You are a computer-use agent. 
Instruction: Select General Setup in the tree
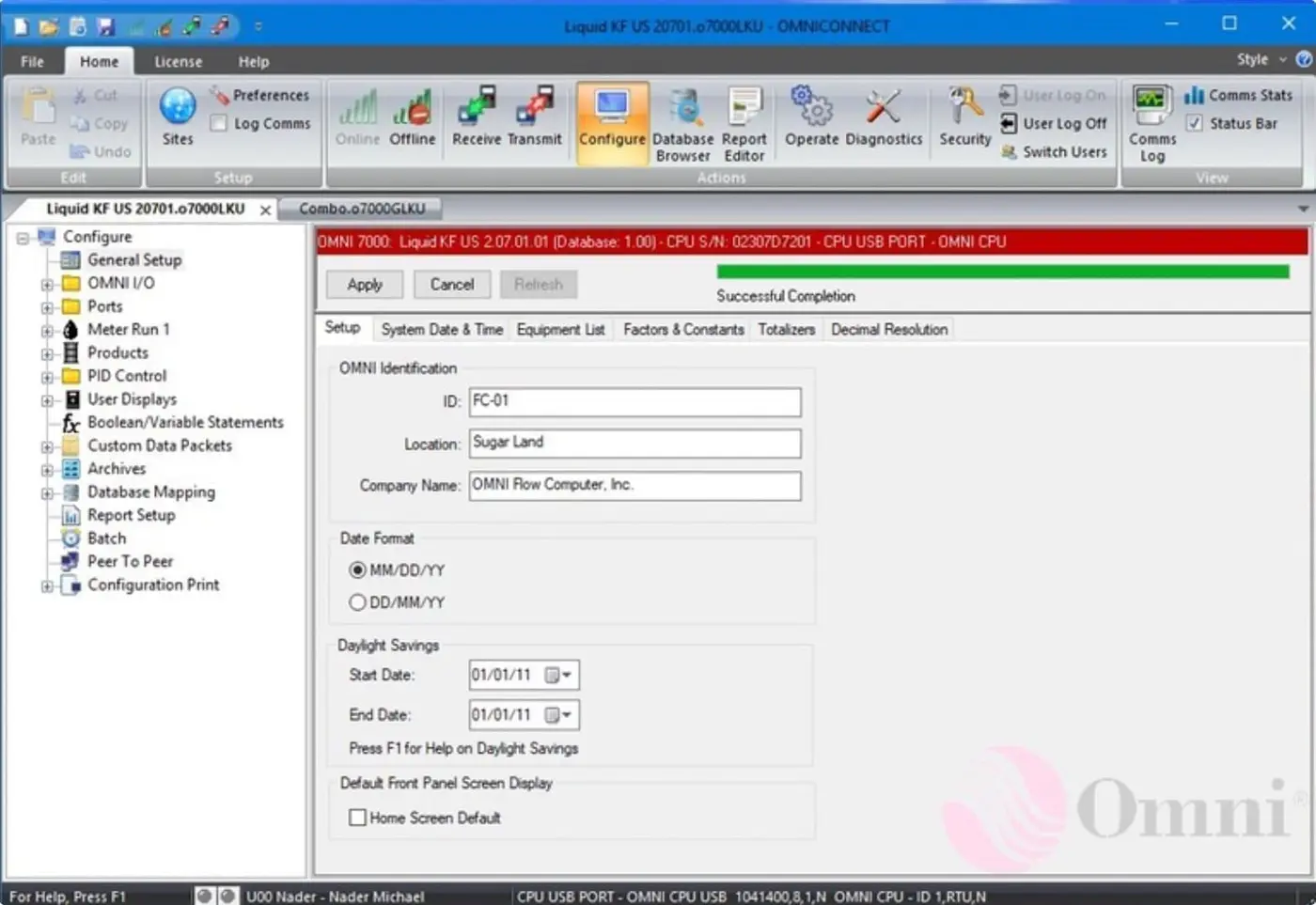[134, 260]
